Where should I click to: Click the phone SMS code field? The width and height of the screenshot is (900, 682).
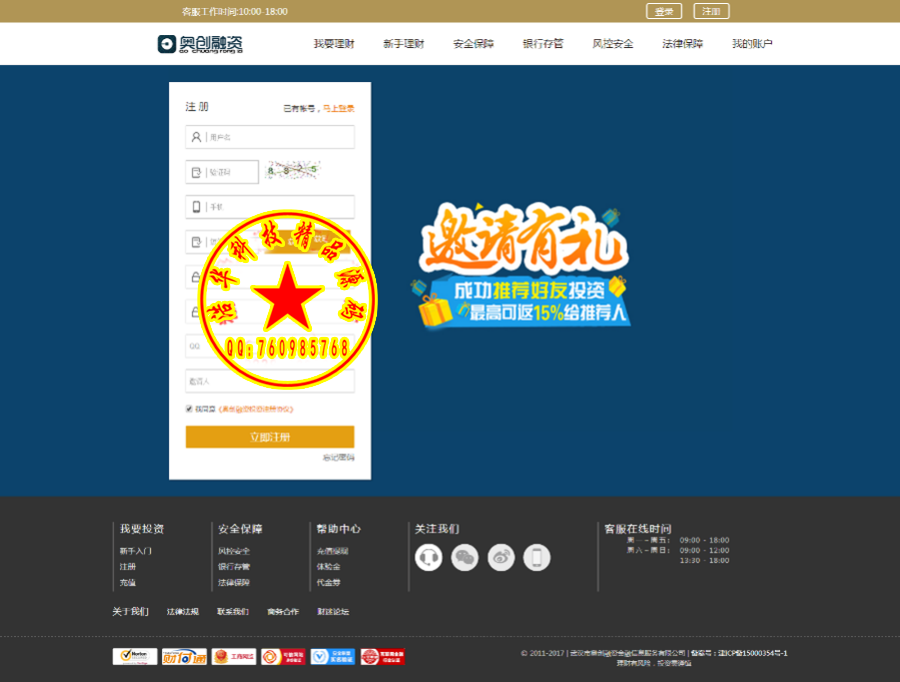pos(224,242)
